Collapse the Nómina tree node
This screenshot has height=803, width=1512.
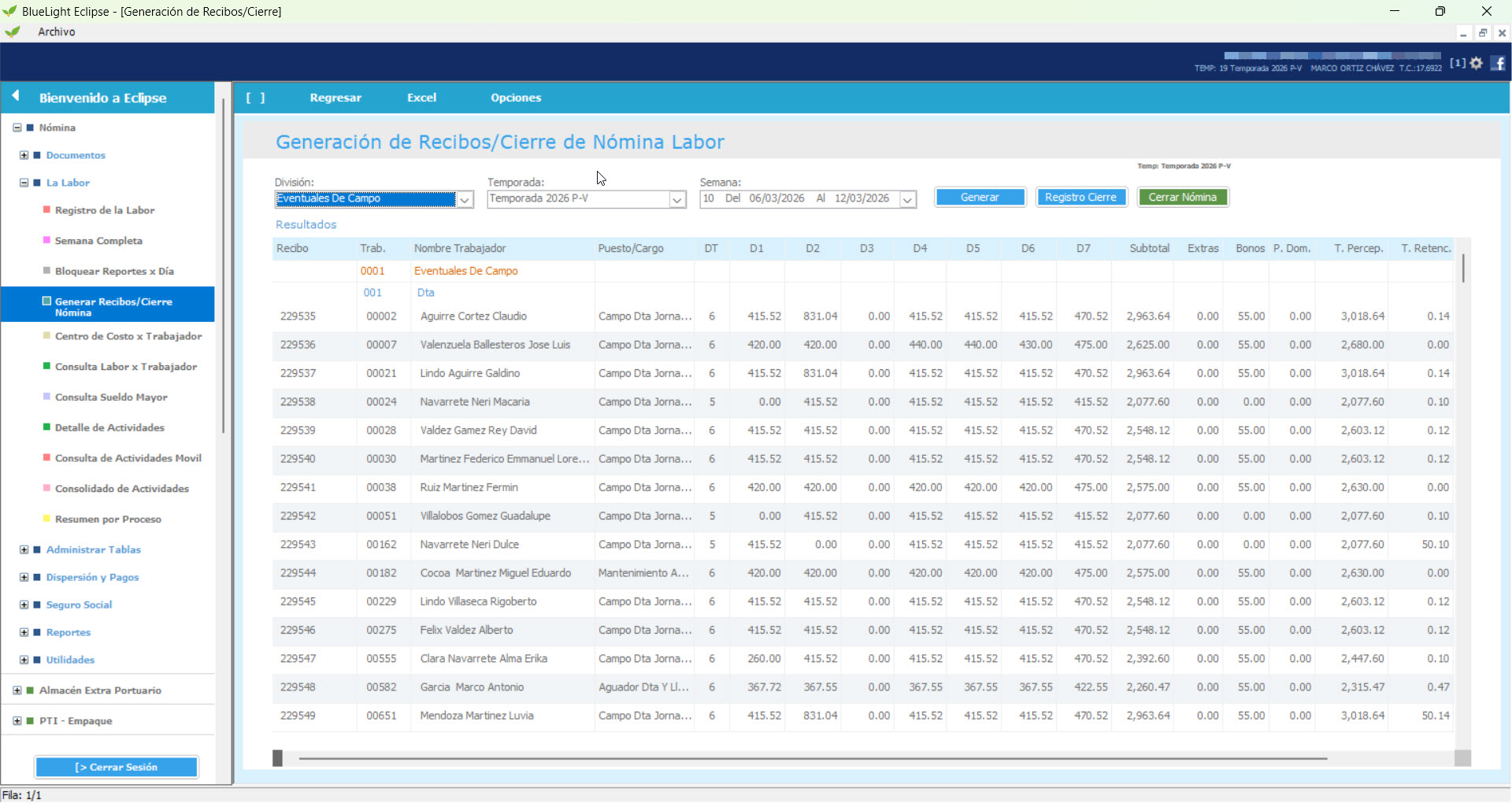pyautogui.click(x=17, y=128)
